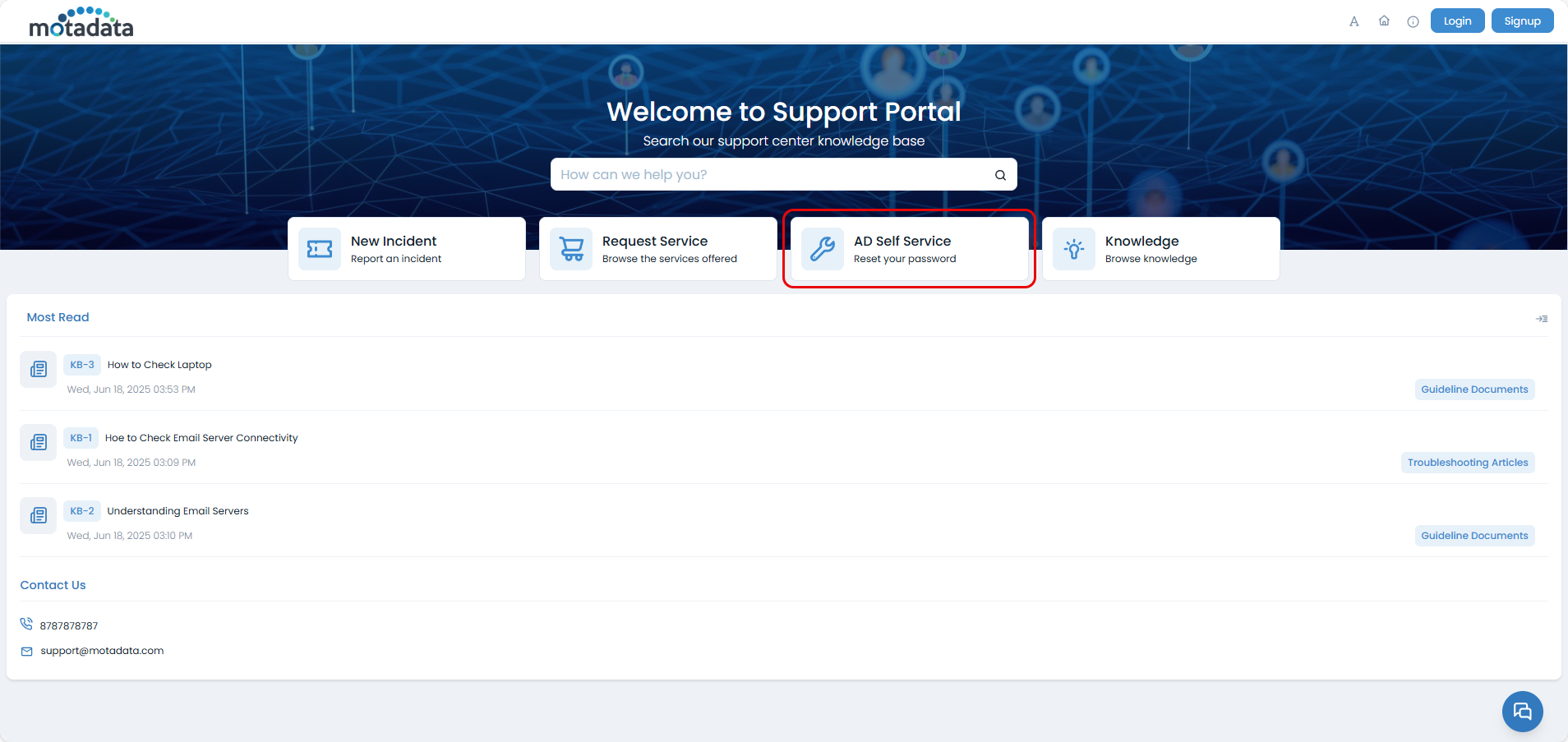The image size is (1568, 742).
Task: Open the 'How to Check Laptop' article
Action: [159, 365]
